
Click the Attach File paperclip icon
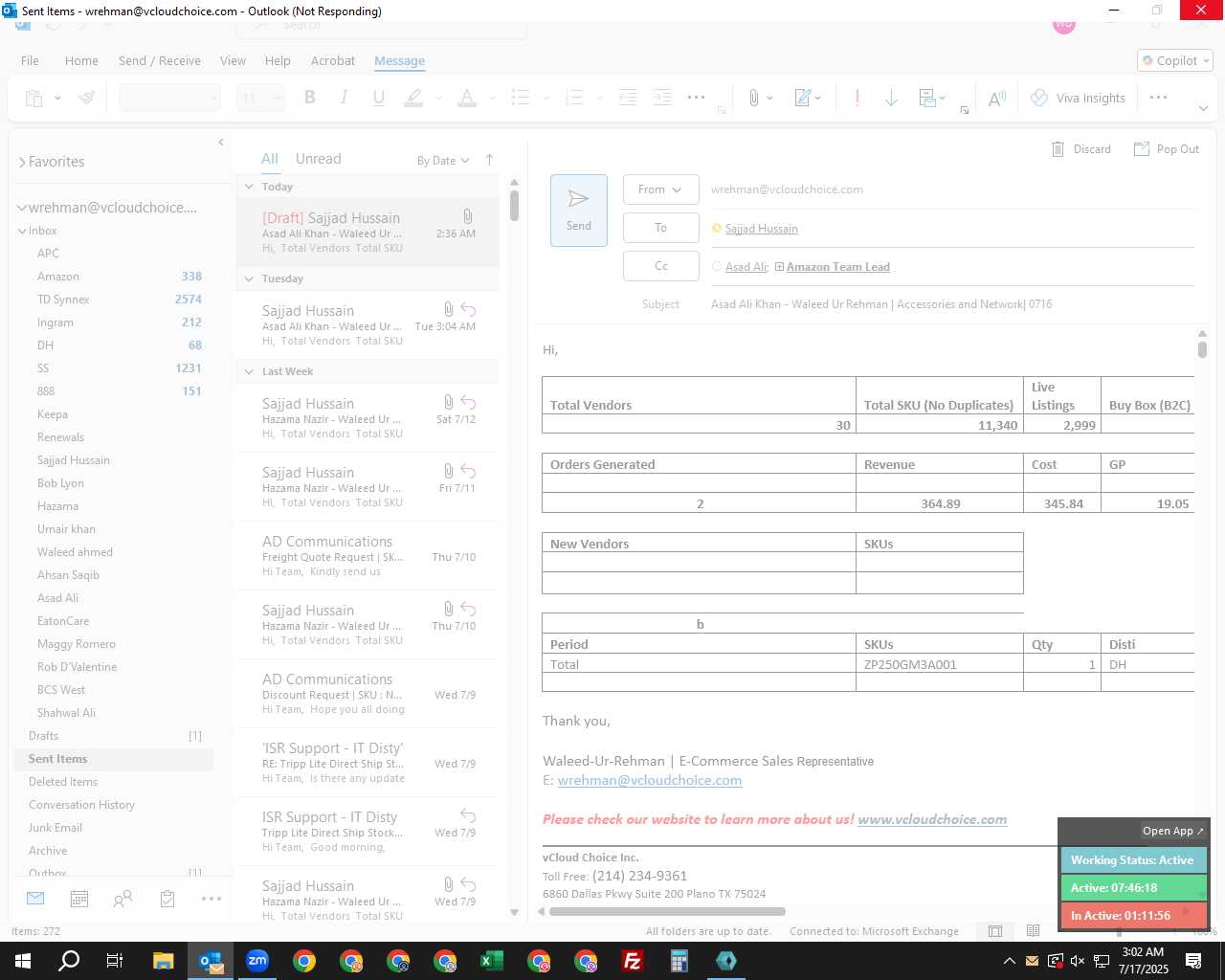coord(754,98)
